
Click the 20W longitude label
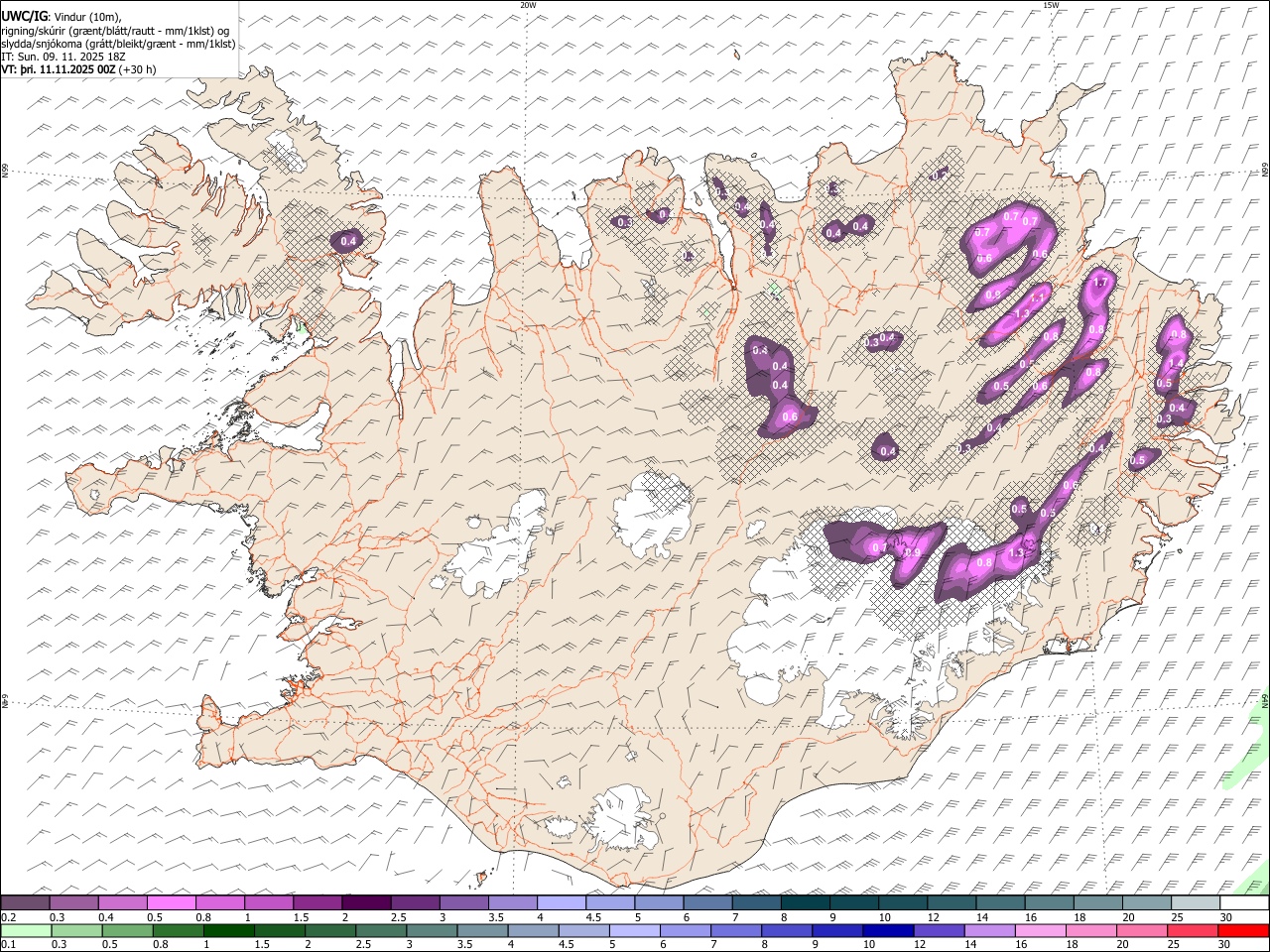528,5
